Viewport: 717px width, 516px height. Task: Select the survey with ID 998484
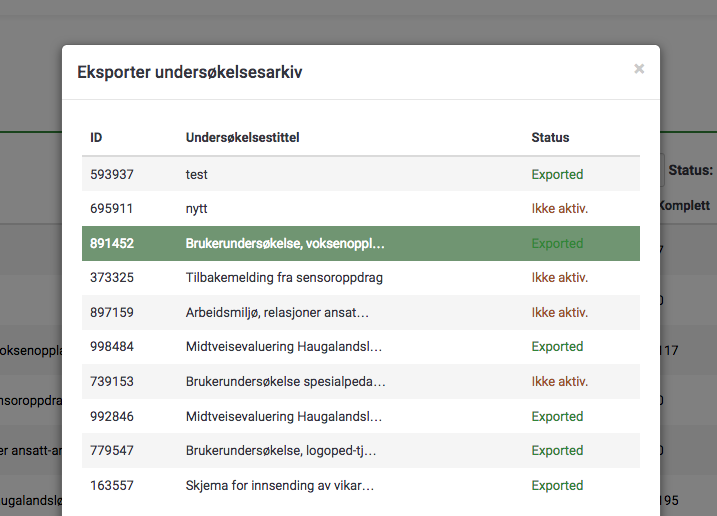[x=112, y=347]
